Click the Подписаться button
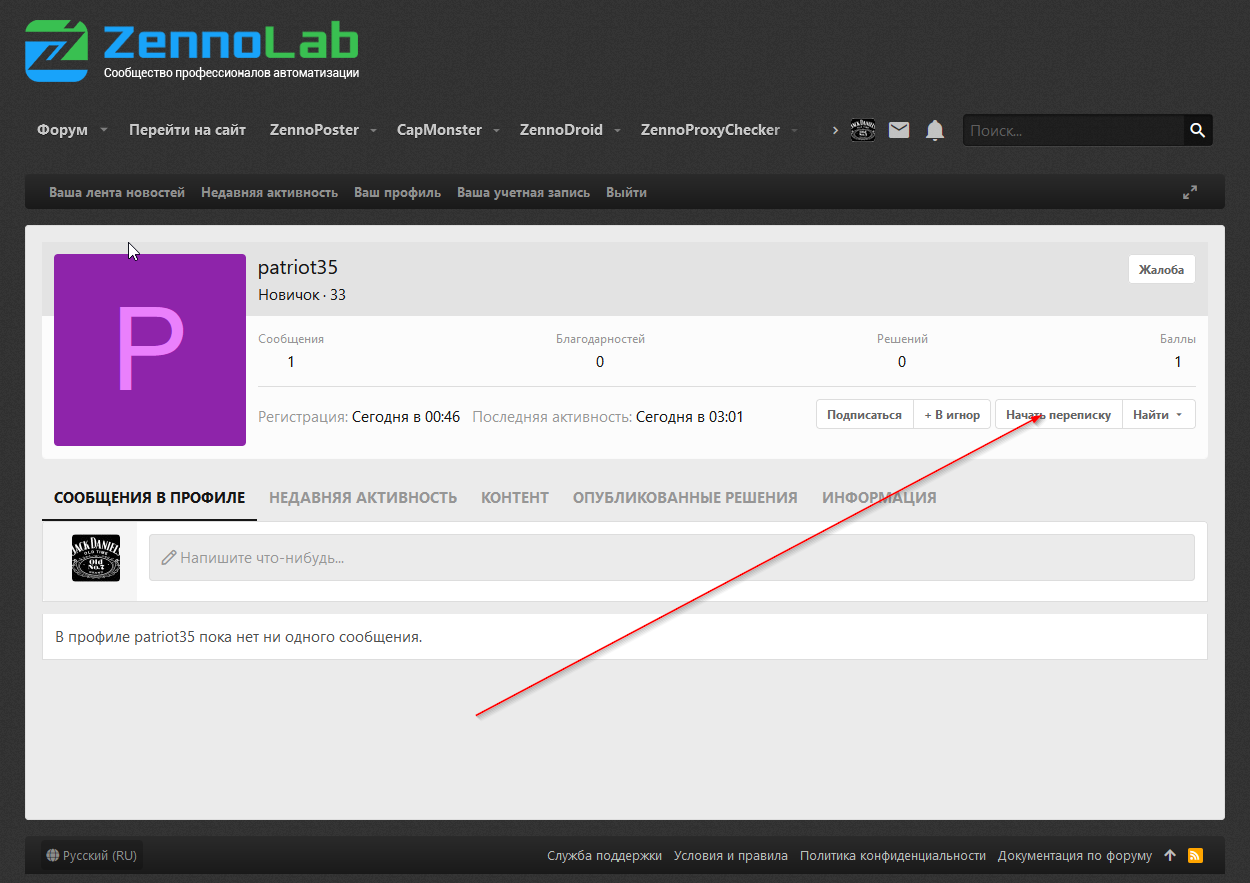This screenshot has width=1250, height=883. 864,415
